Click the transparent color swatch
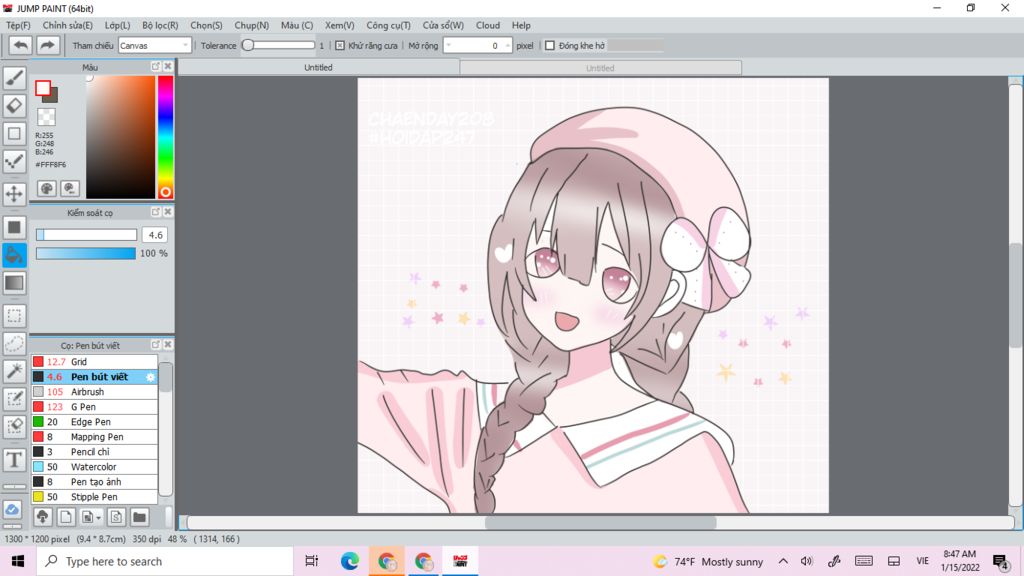 tap(46, 118)
